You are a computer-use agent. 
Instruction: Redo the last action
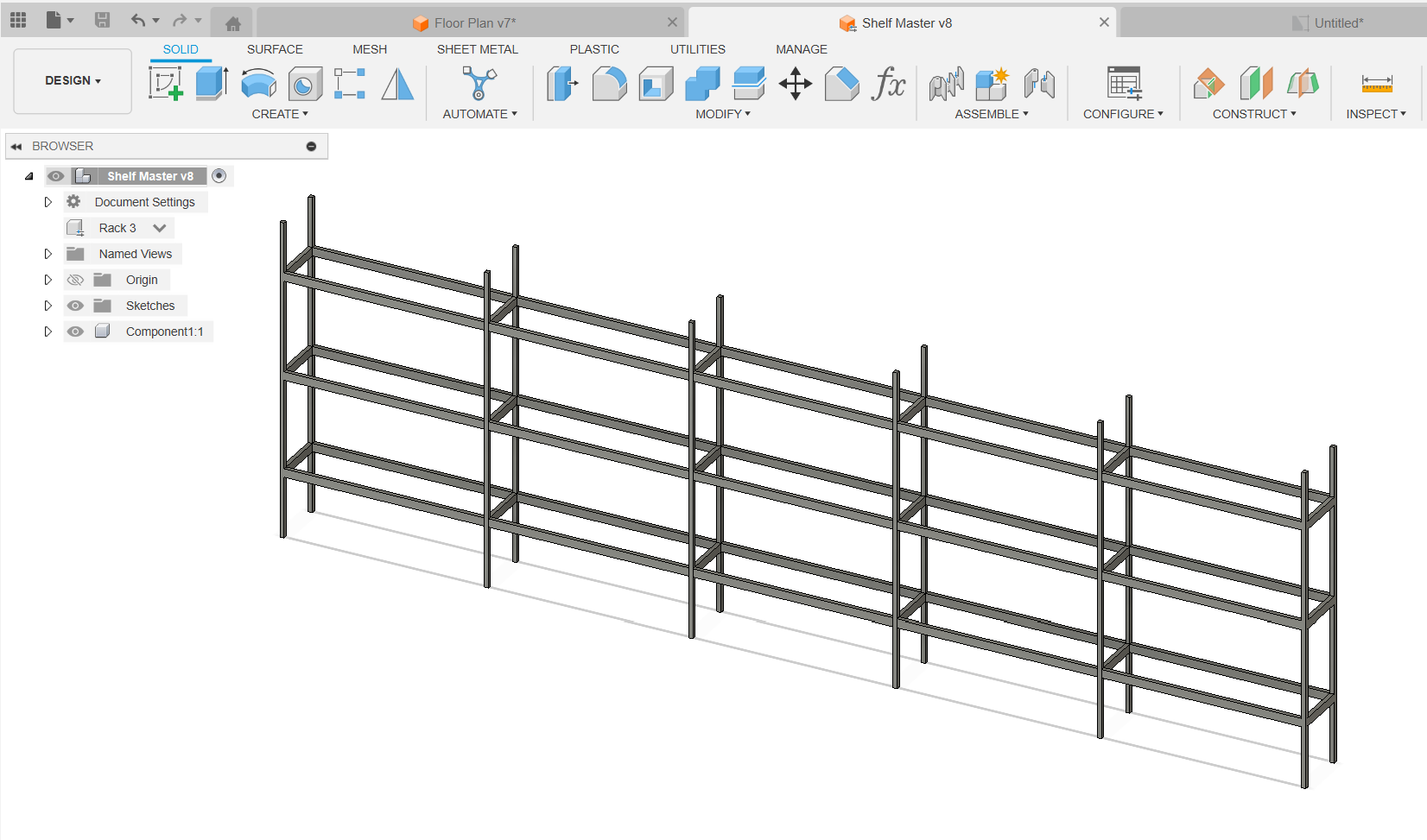pos(180,20)
